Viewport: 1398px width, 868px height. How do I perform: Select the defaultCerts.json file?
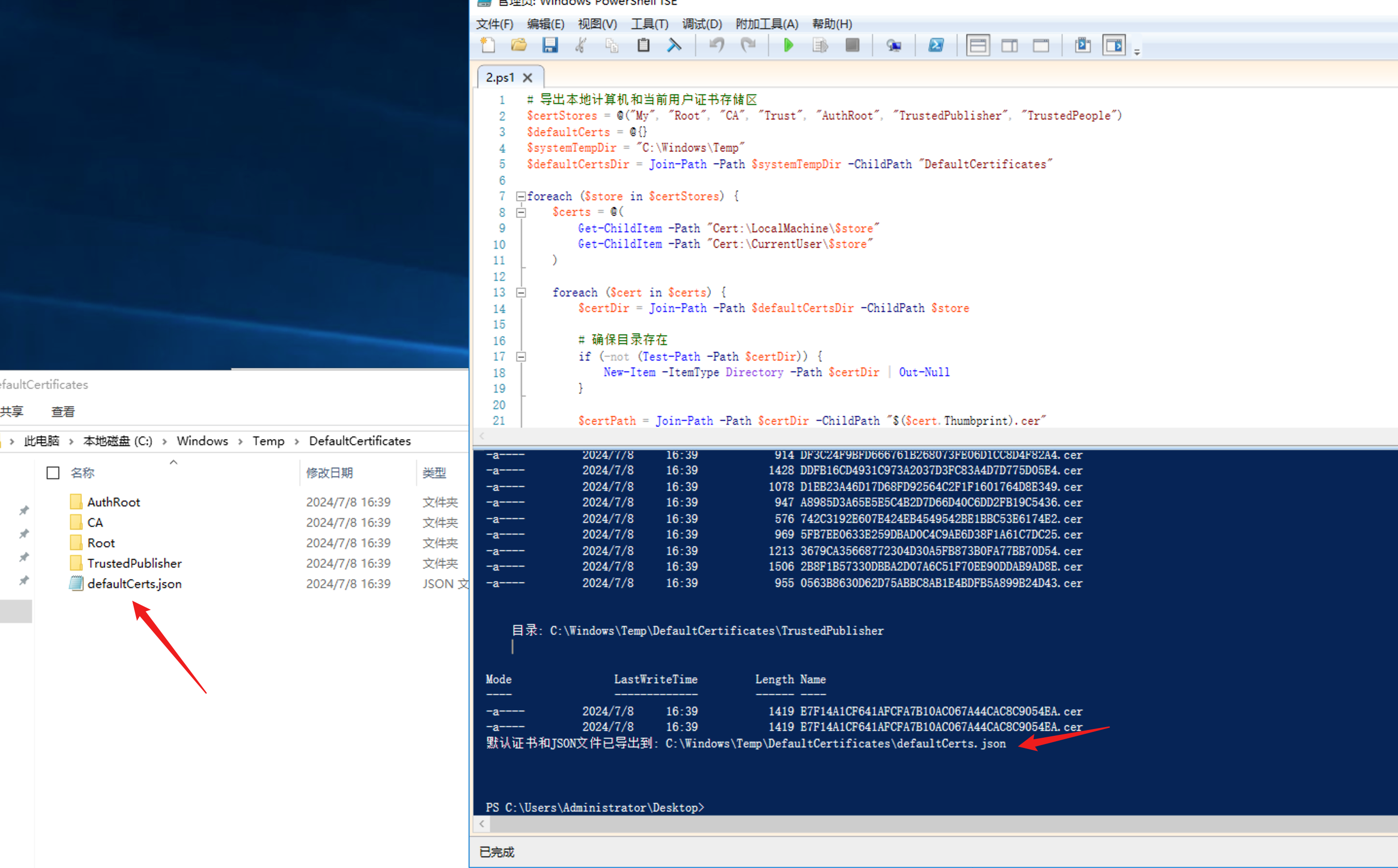tap(134, 584)
